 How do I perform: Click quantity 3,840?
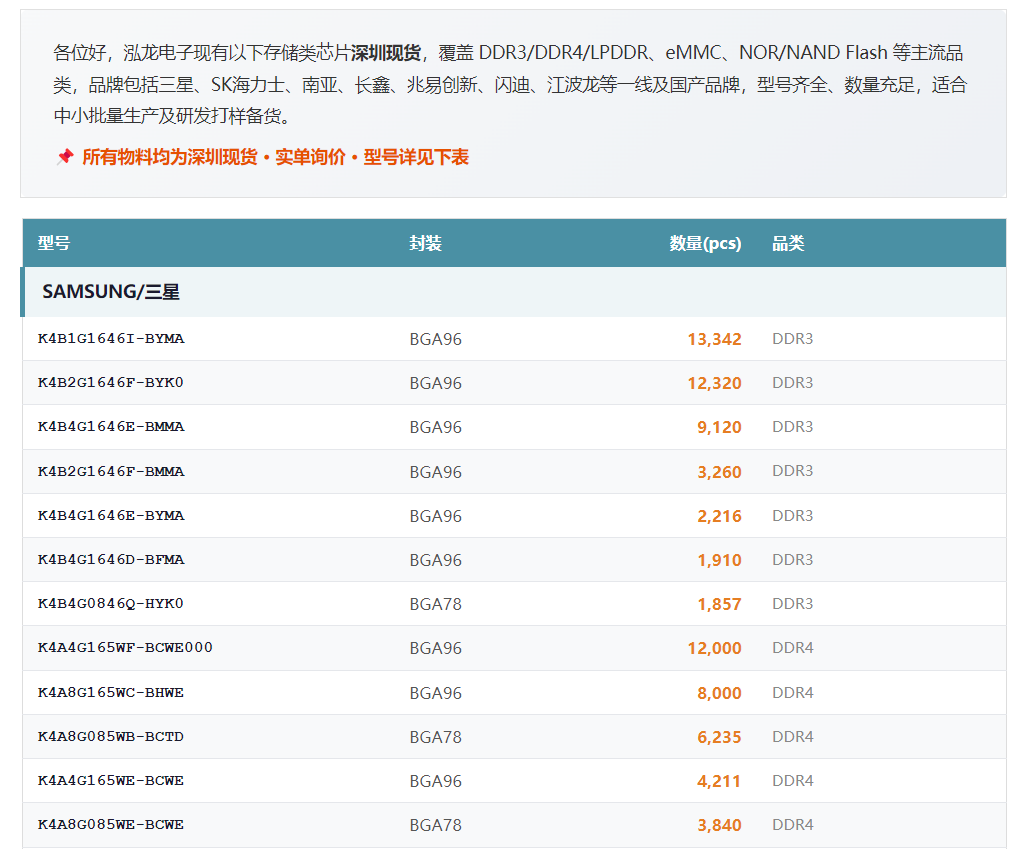coord(719,825)
